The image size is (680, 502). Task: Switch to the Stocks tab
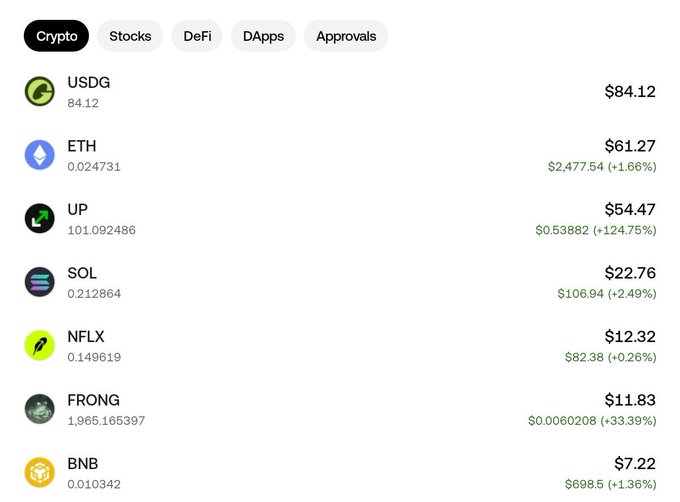pyautogui.click(x=130, y=36)
